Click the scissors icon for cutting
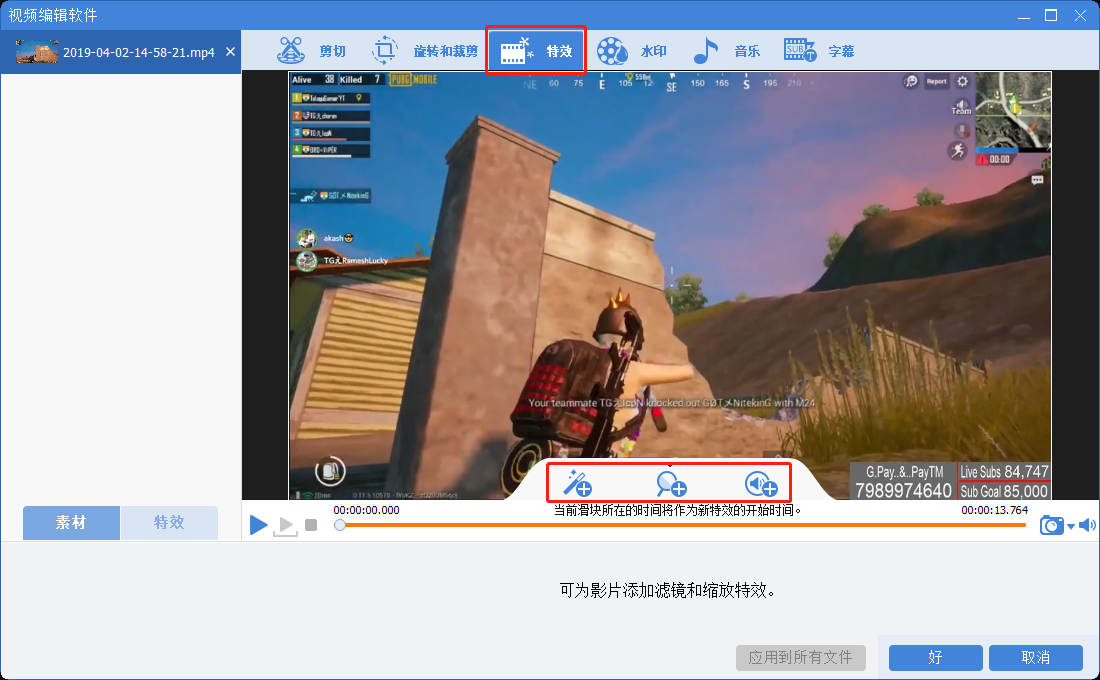Screen dimensions: 1100x680 [x=290, y=51]
